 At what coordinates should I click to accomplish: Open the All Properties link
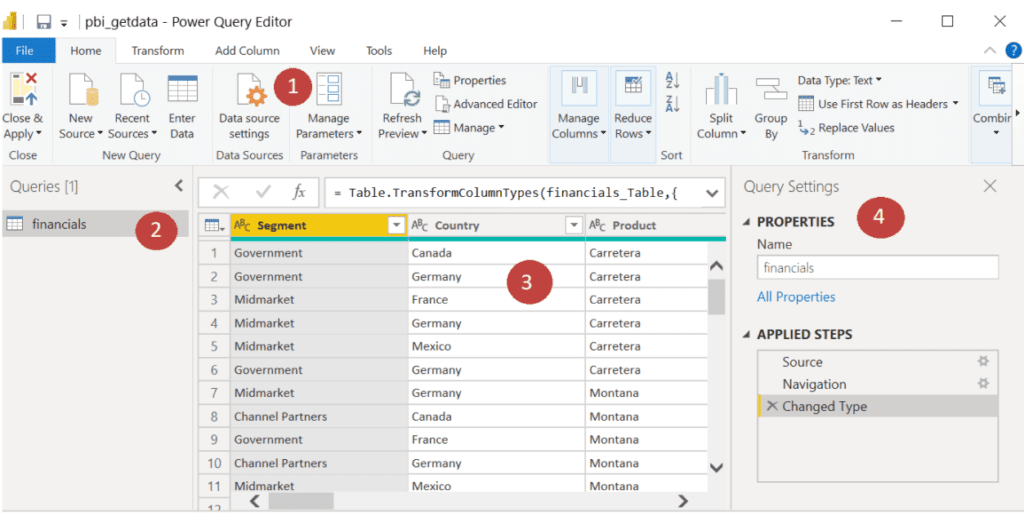click(x=796, y=297)
